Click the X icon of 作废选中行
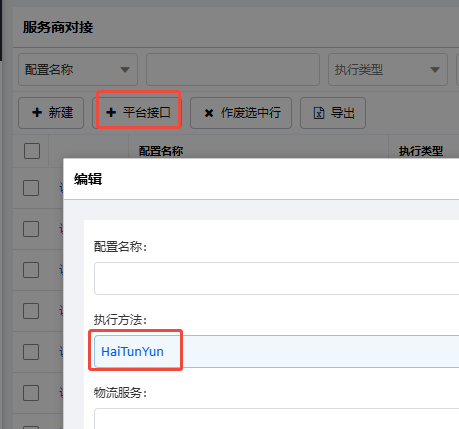 (x=209, y=113)
